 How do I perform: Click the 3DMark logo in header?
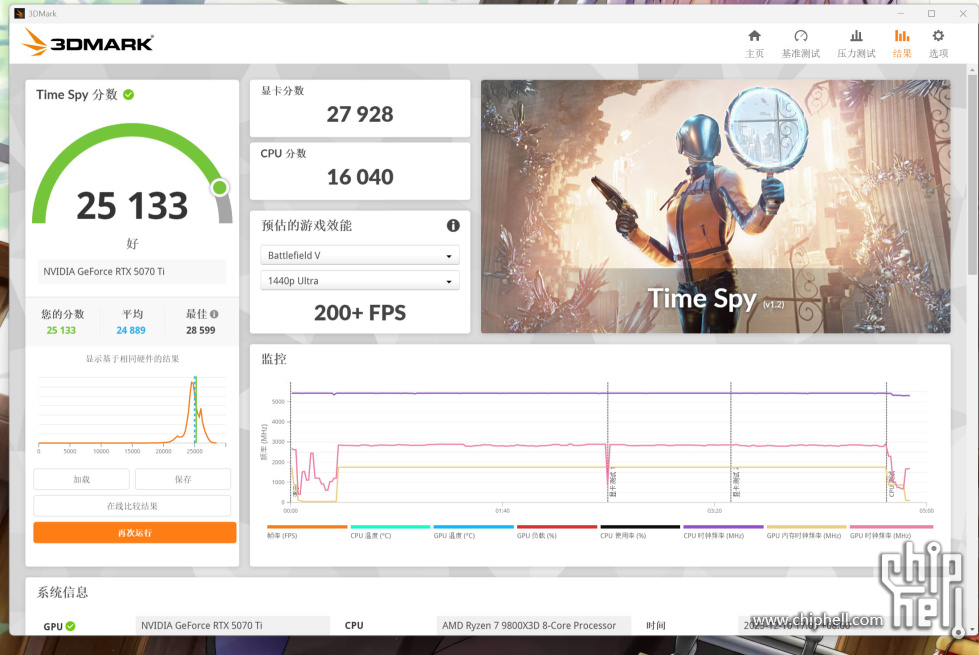coord(88,43)
